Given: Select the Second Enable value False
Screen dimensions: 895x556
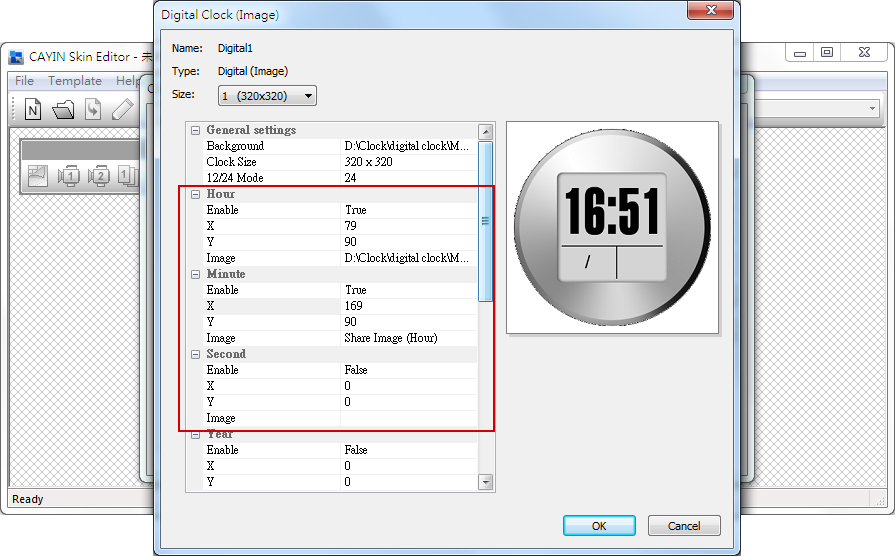Looking at the screenshot, I should pyautogui.click(x=409, y=370).
